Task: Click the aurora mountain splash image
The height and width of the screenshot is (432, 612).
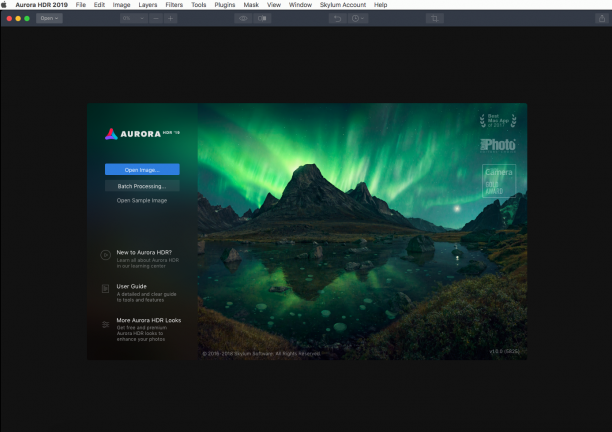Action: (362, 231)
